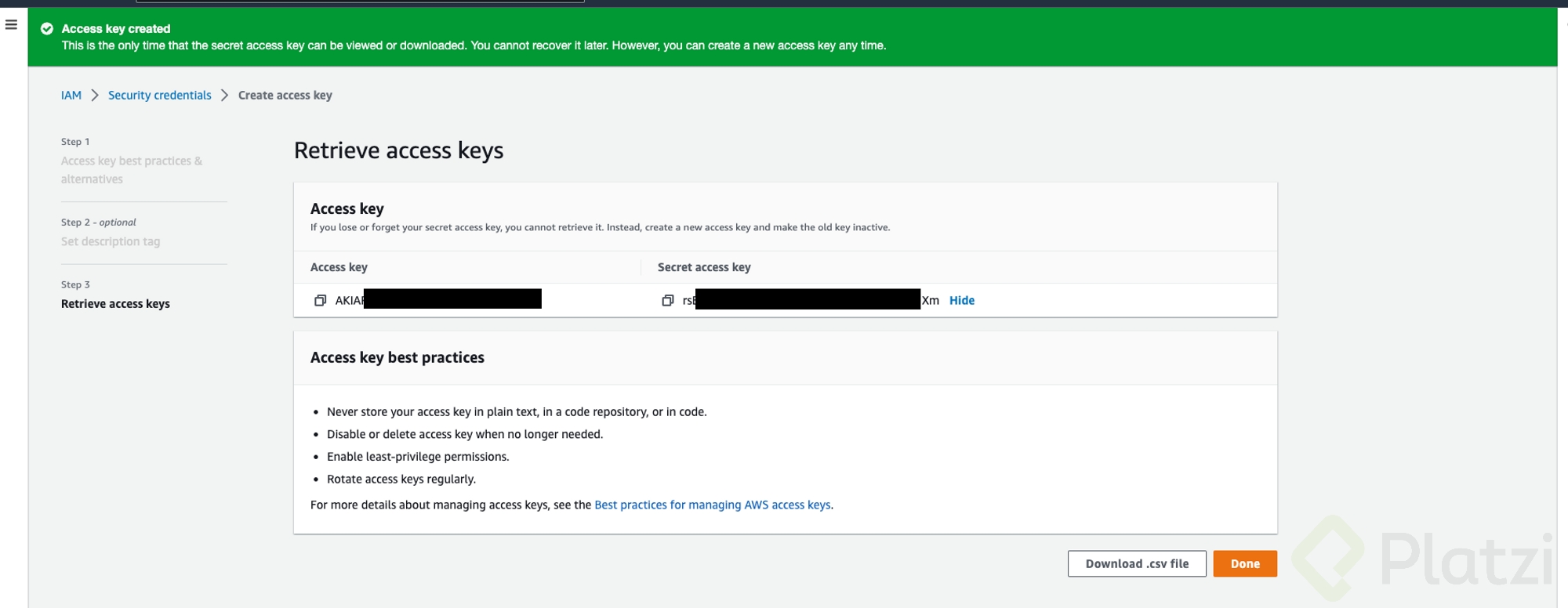Hide the secret access key
This screenshot has height=608, width=1568.
962,301
